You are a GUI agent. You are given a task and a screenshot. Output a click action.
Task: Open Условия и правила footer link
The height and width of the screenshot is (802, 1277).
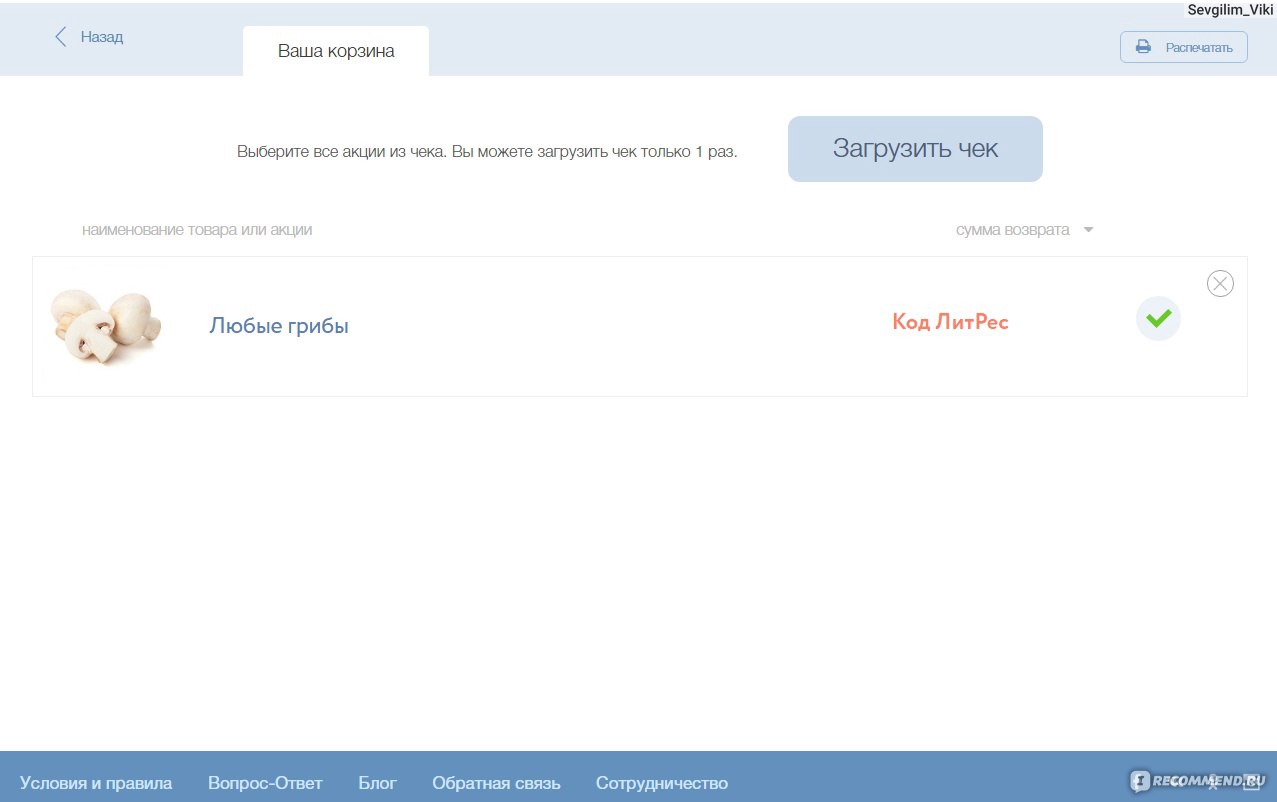(96, 783)
